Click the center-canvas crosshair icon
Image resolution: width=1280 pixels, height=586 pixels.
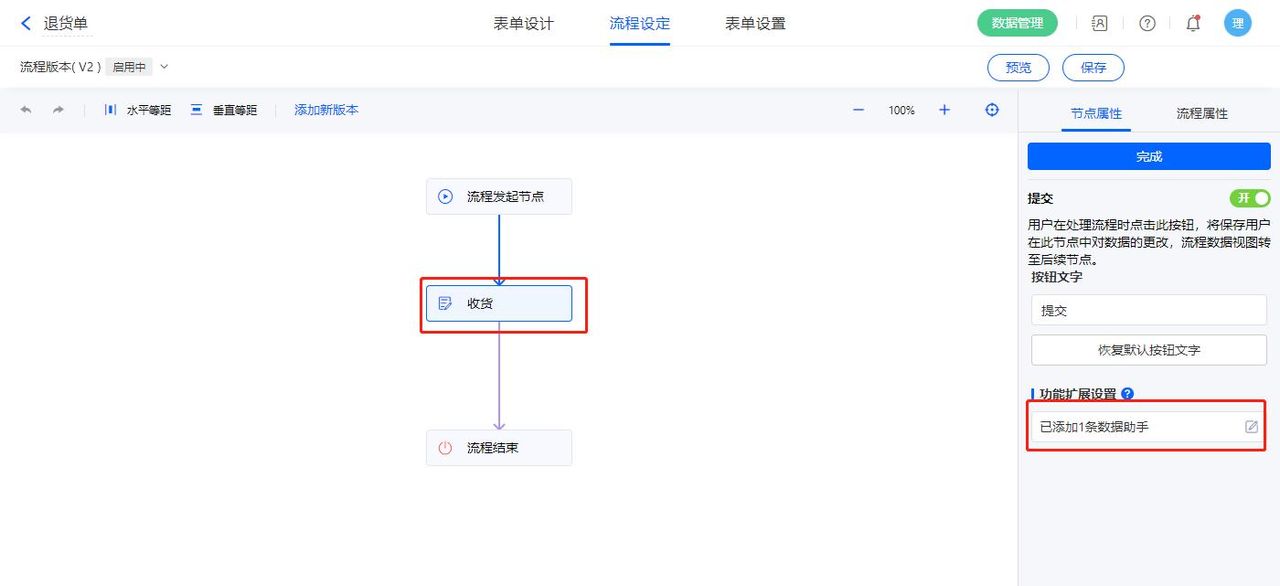[991, 110]
